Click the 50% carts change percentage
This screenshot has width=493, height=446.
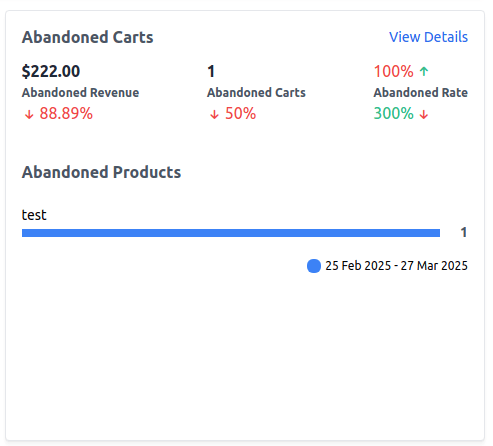pyautogui.click(x=240, y=113)
